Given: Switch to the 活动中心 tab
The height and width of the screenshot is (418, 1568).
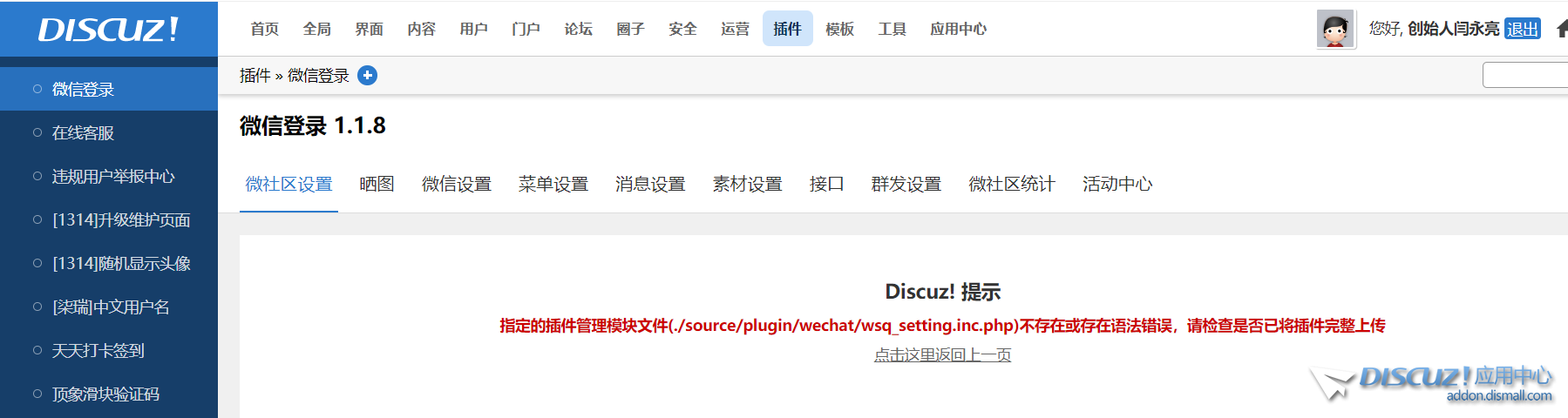Looking at the screenshot, I should [x=1117, y=184].
